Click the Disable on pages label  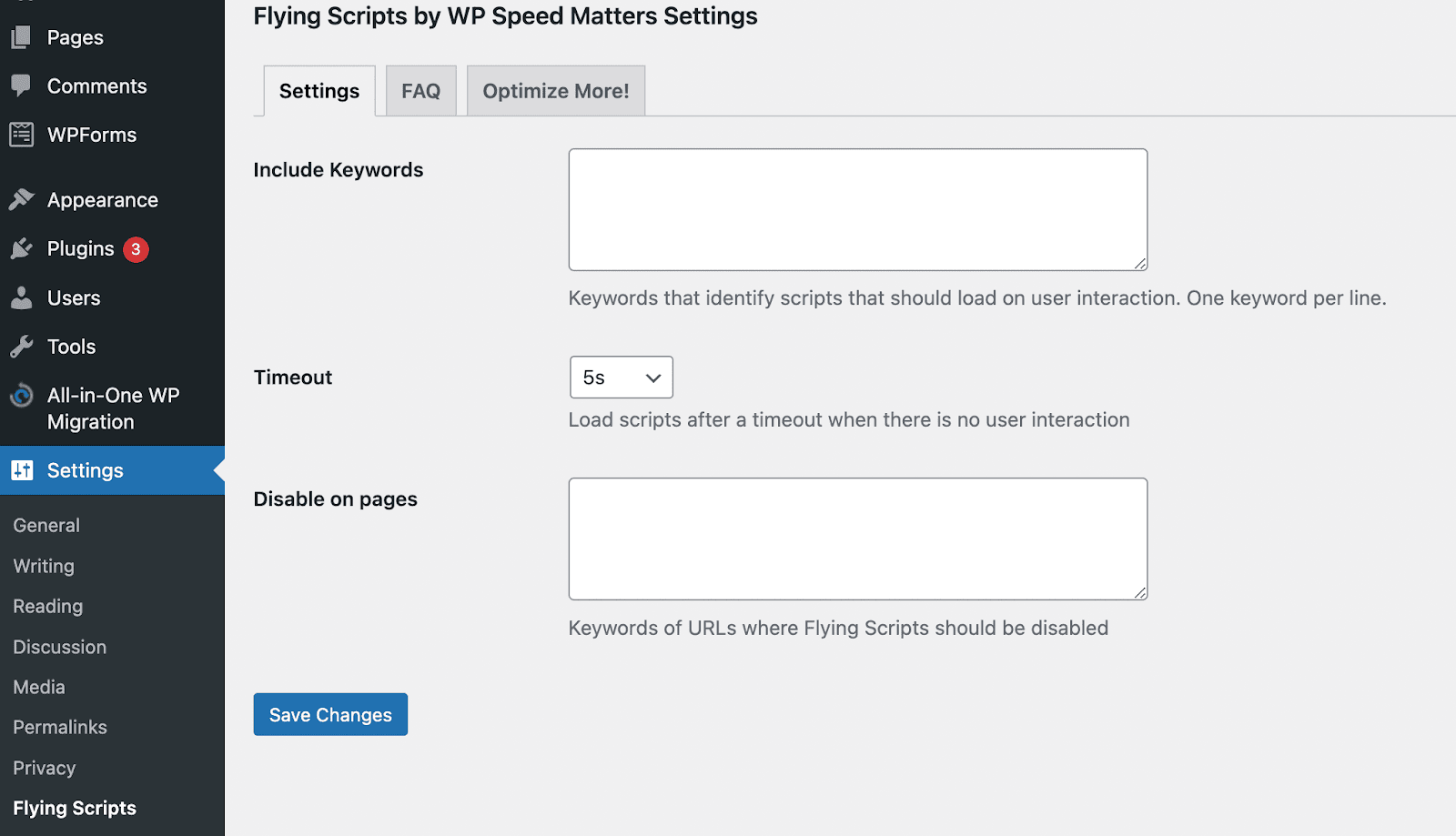(x=336, y=499)
